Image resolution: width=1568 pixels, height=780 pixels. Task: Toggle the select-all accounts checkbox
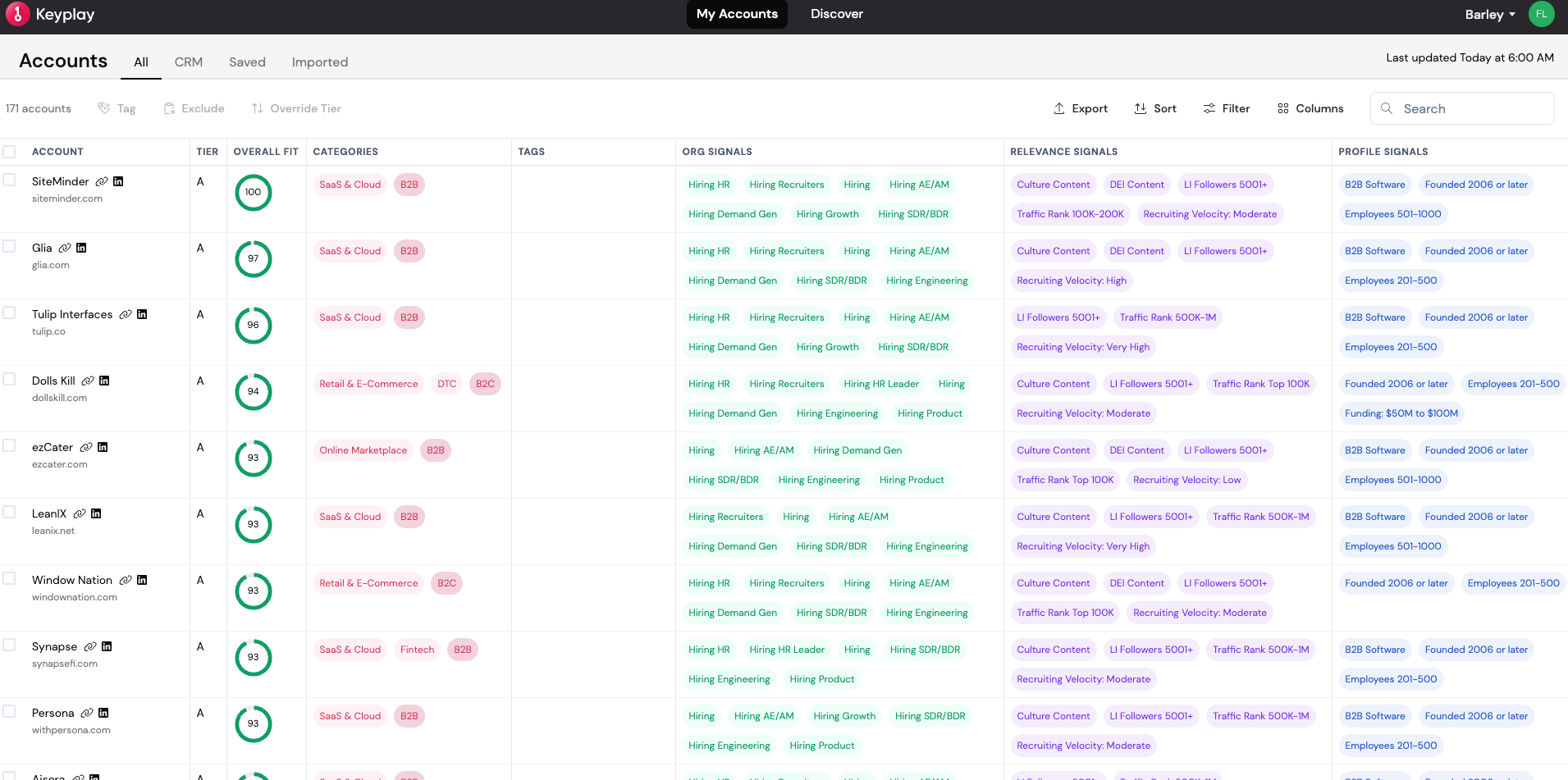[9, 152]
